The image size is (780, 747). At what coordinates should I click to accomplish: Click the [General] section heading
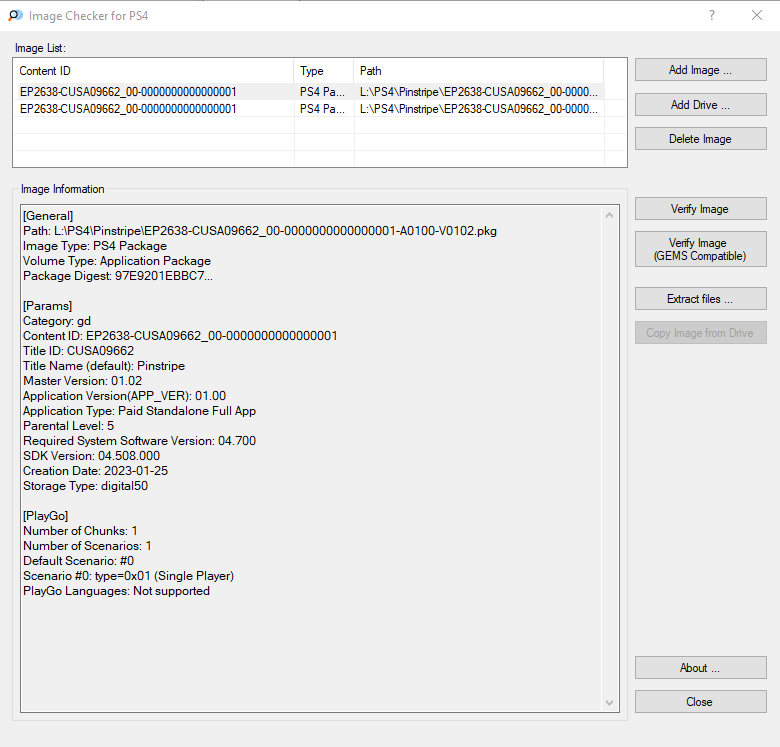tap(48, 216)
